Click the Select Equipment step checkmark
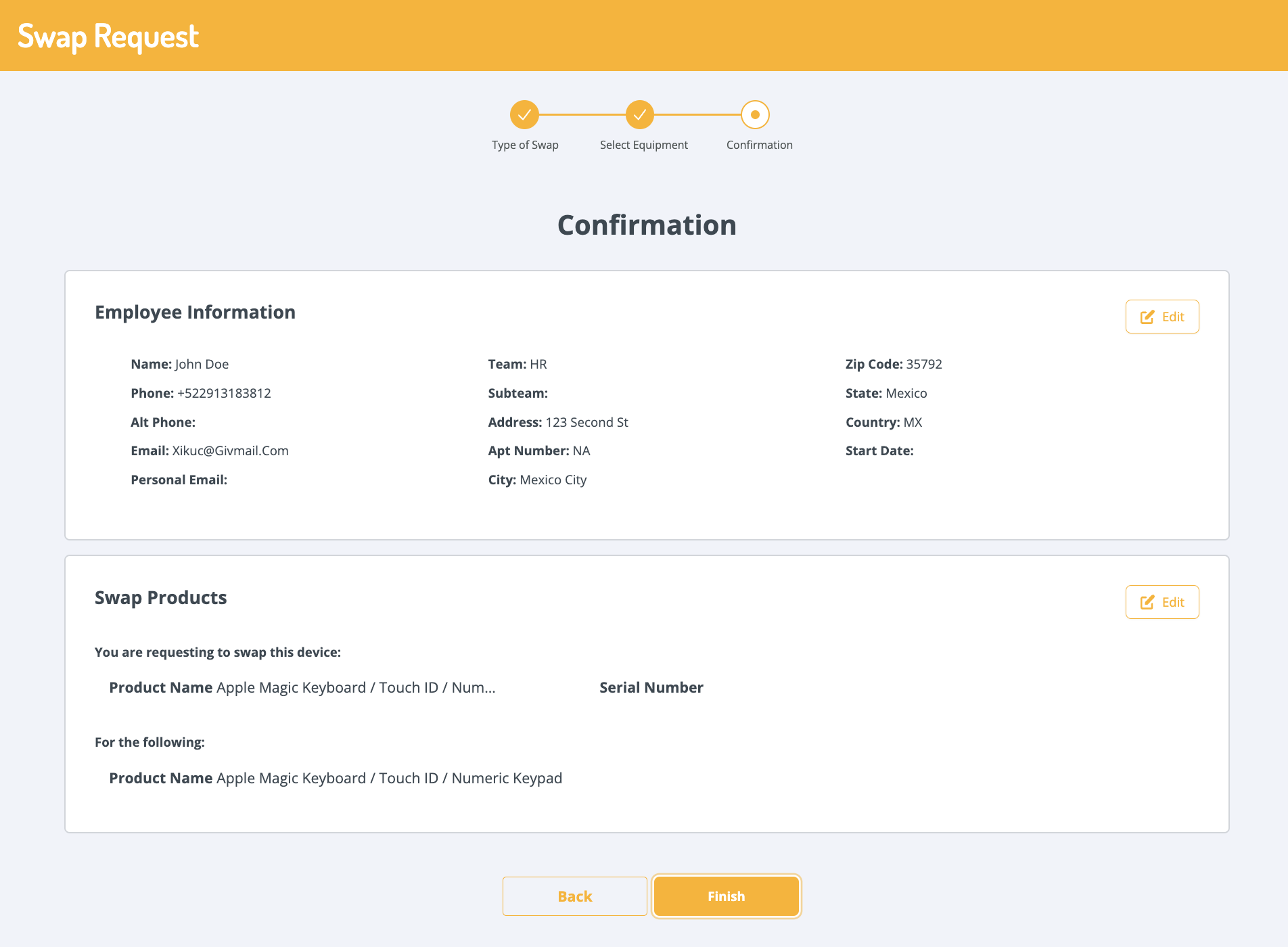The width and height of the screenshot is (1288, 947). [639, 115]
